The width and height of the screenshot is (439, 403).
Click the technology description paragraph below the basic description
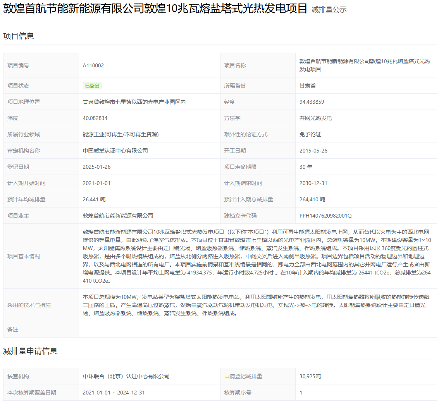tap(256, 305)
